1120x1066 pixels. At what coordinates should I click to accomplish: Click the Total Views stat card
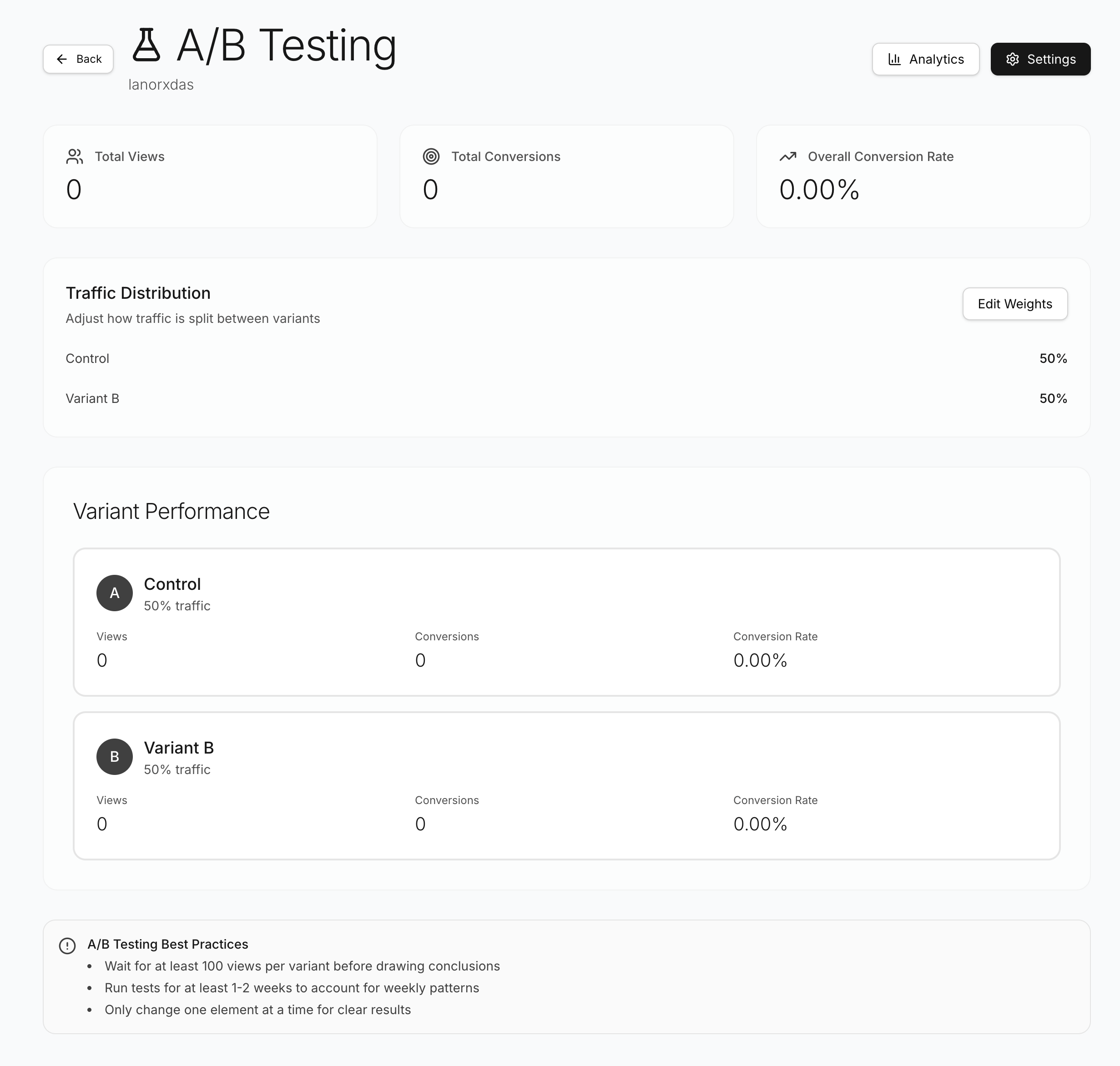(210, 176)
